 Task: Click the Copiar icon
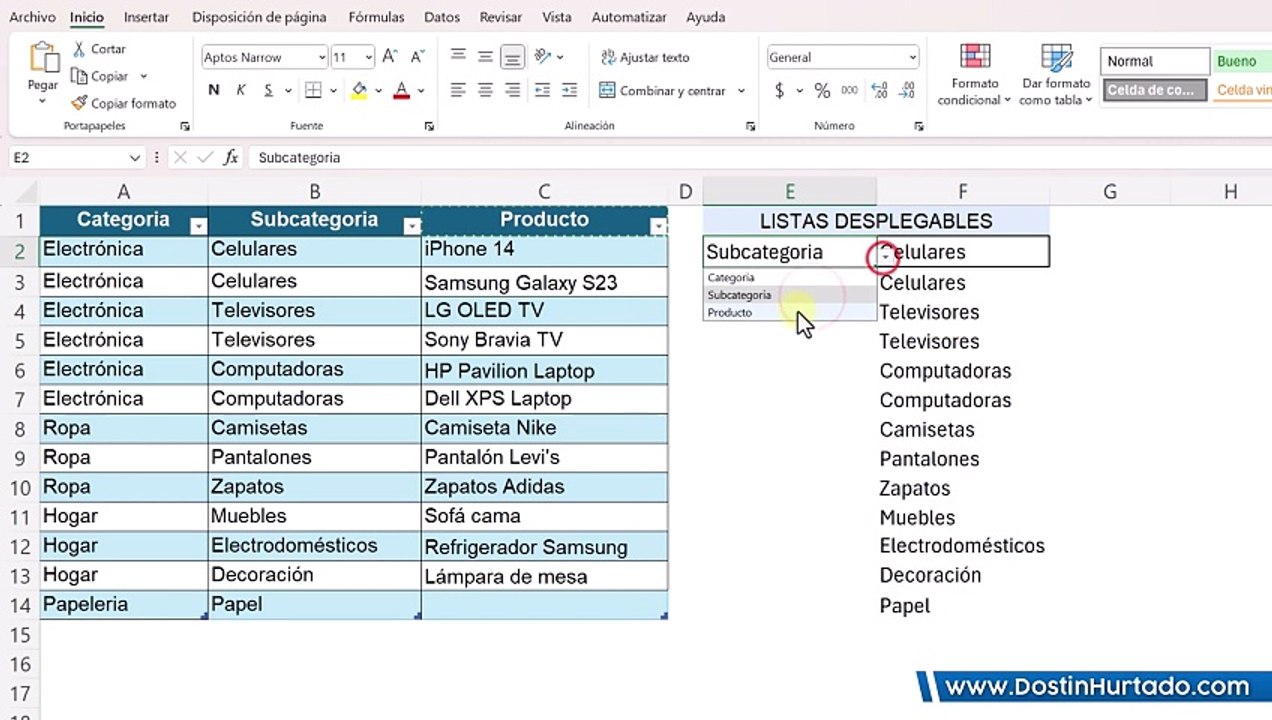[79, 76]
